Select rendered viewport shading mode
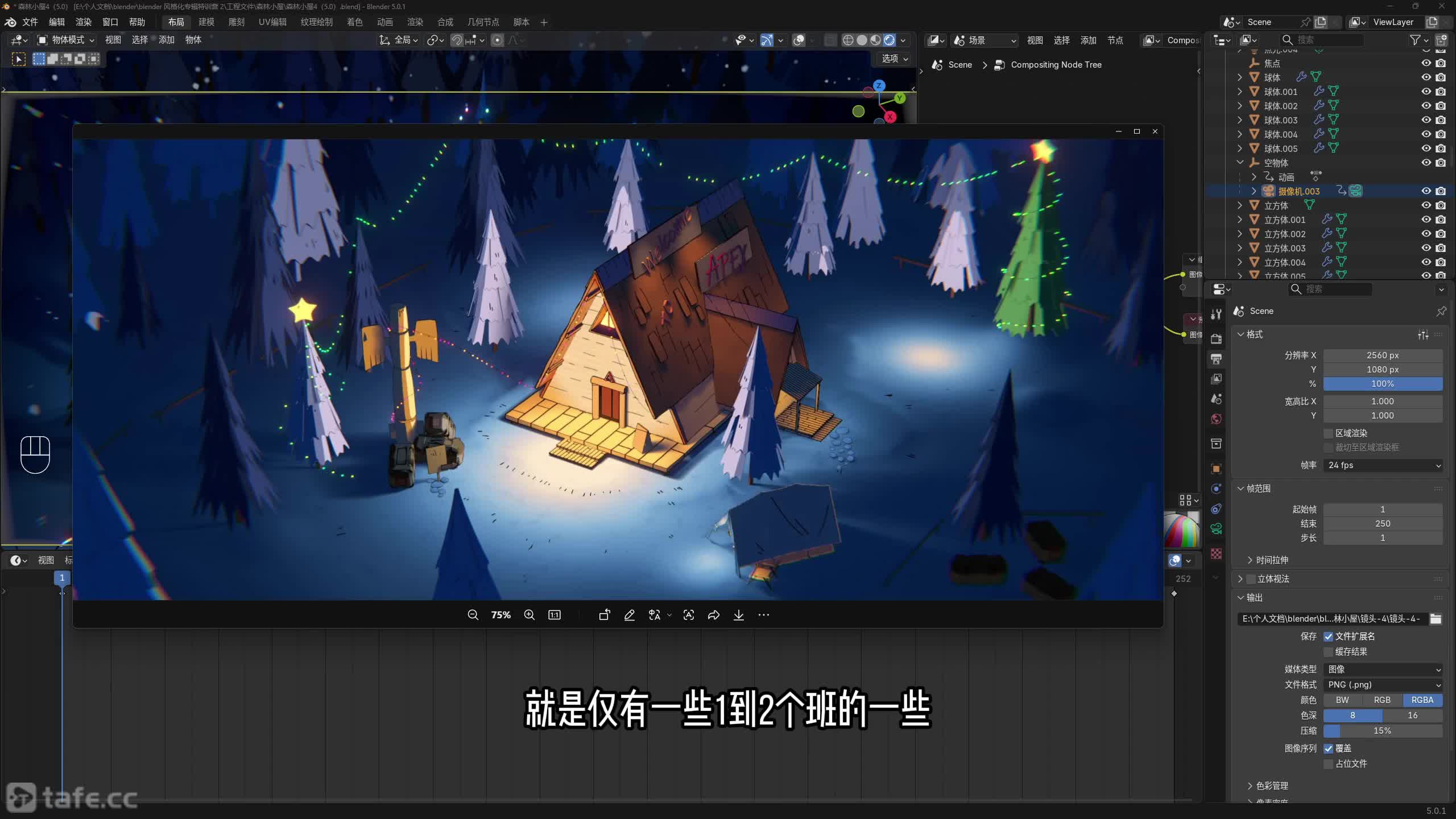 point(889,40)
